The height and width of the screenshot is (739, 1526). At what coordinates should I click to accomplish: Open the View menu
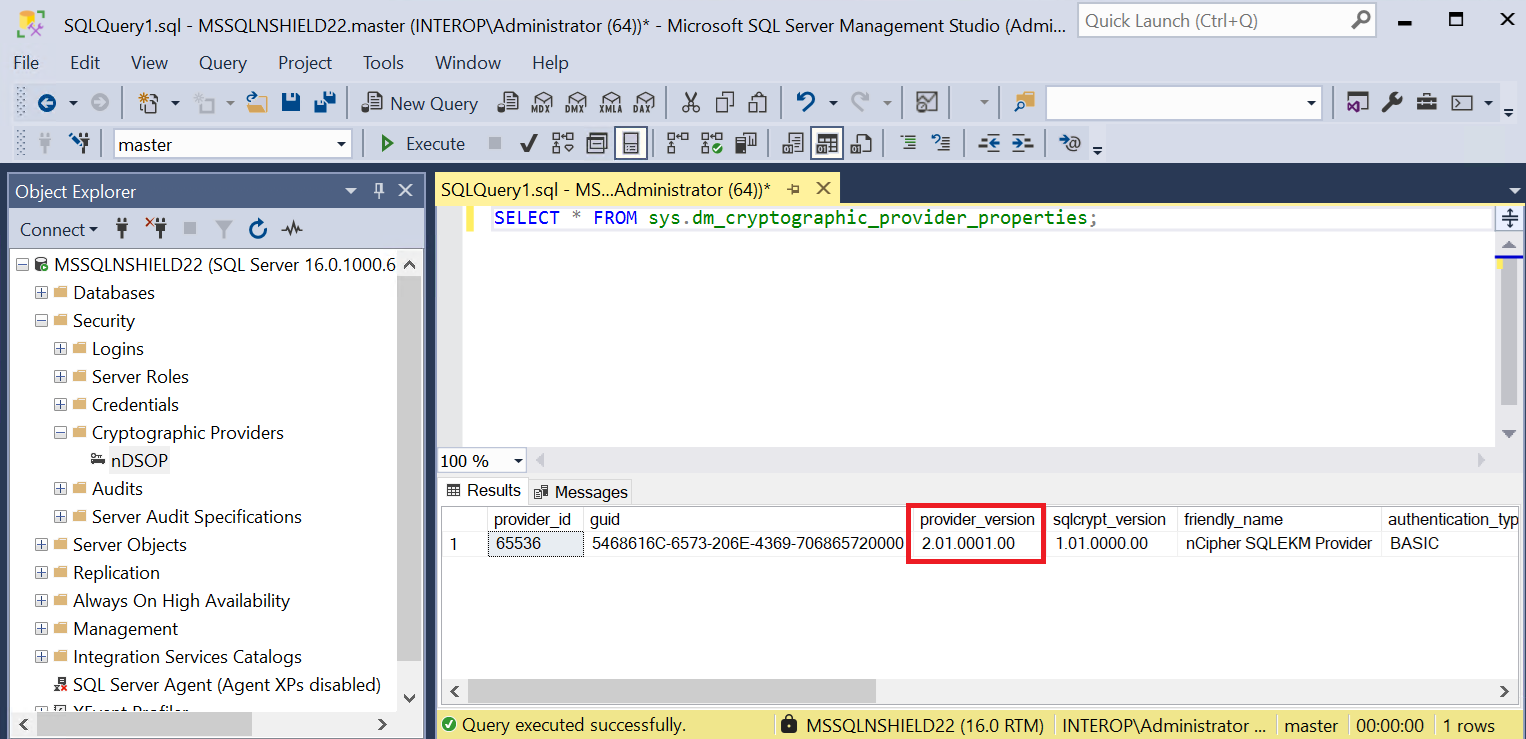pyautogui.click(x=149, y=62)
